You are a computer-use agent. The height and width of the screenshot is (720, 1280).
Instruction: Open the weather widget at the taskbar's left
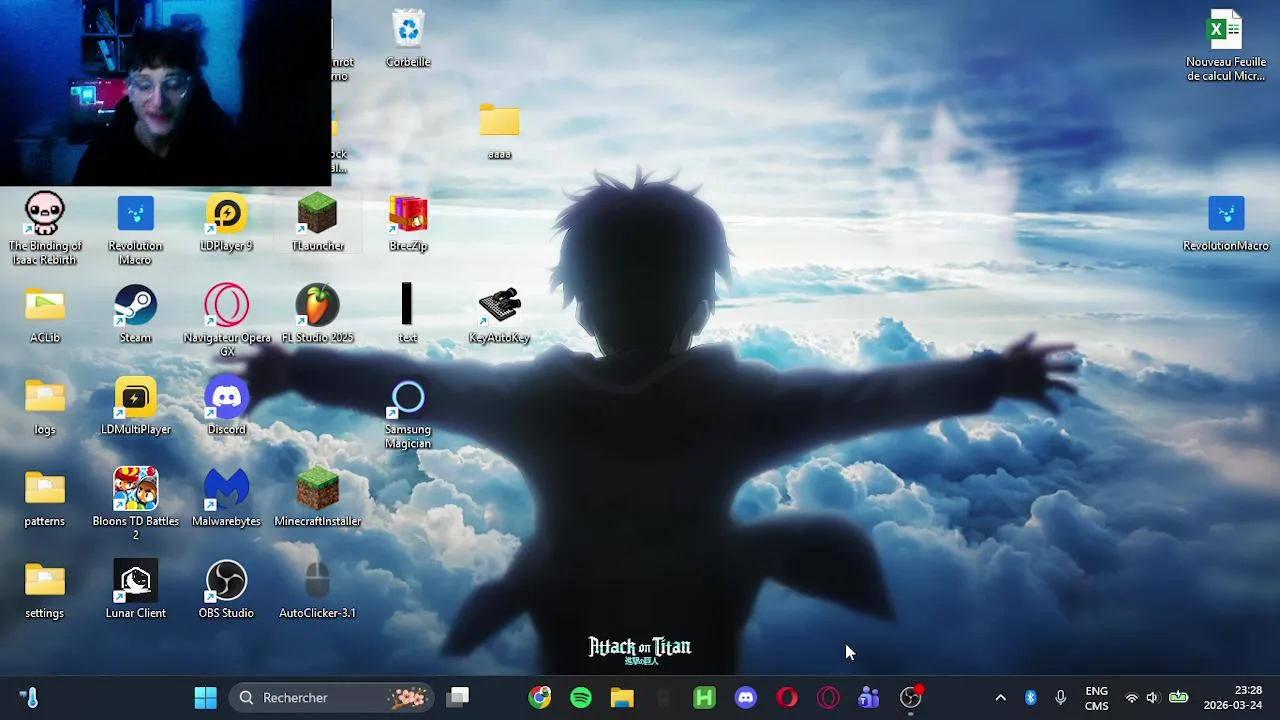click(x=29, y=698)
